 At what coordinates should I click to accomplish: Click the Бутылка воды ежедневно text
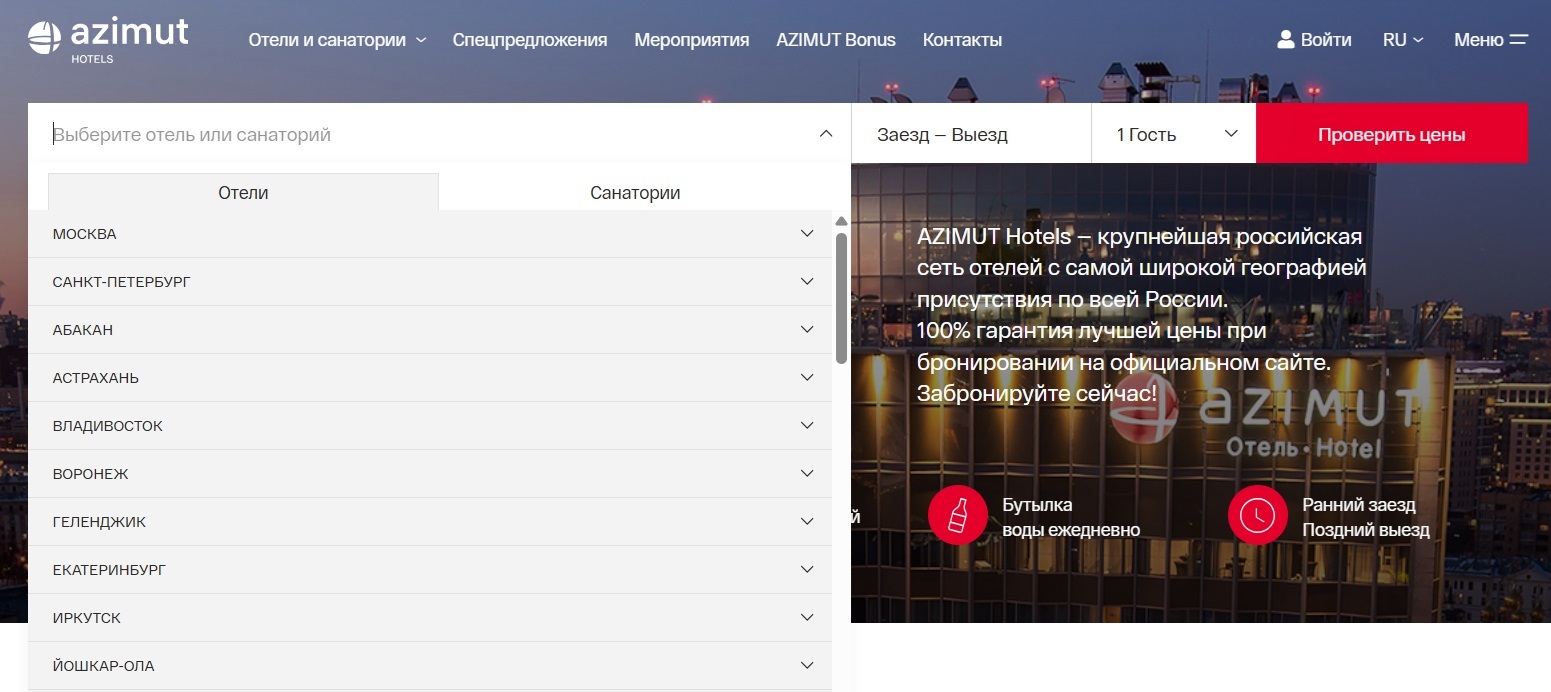pos(1071,517)
